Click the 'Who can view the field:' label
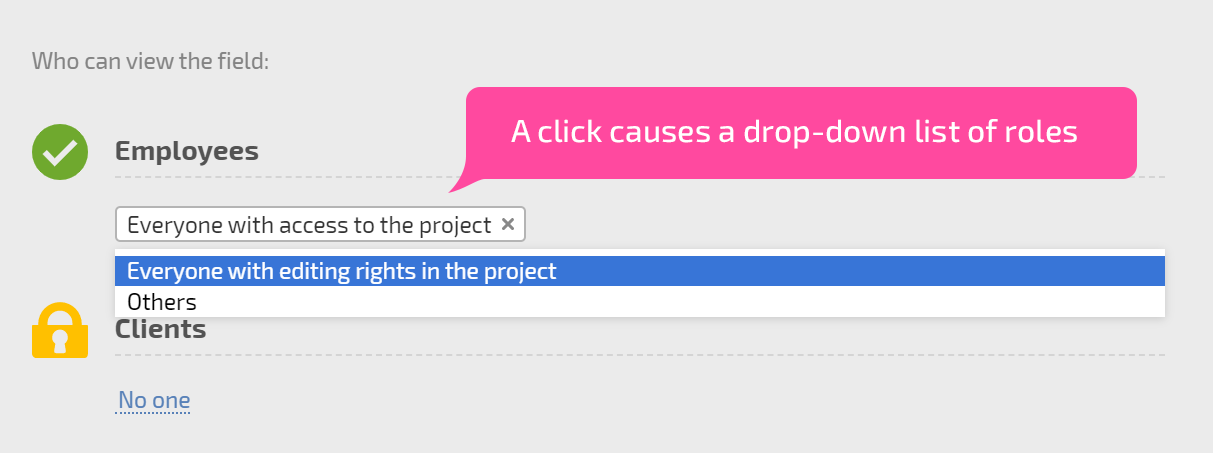This screenshot has width=1213, height=453. pos(151,61)
